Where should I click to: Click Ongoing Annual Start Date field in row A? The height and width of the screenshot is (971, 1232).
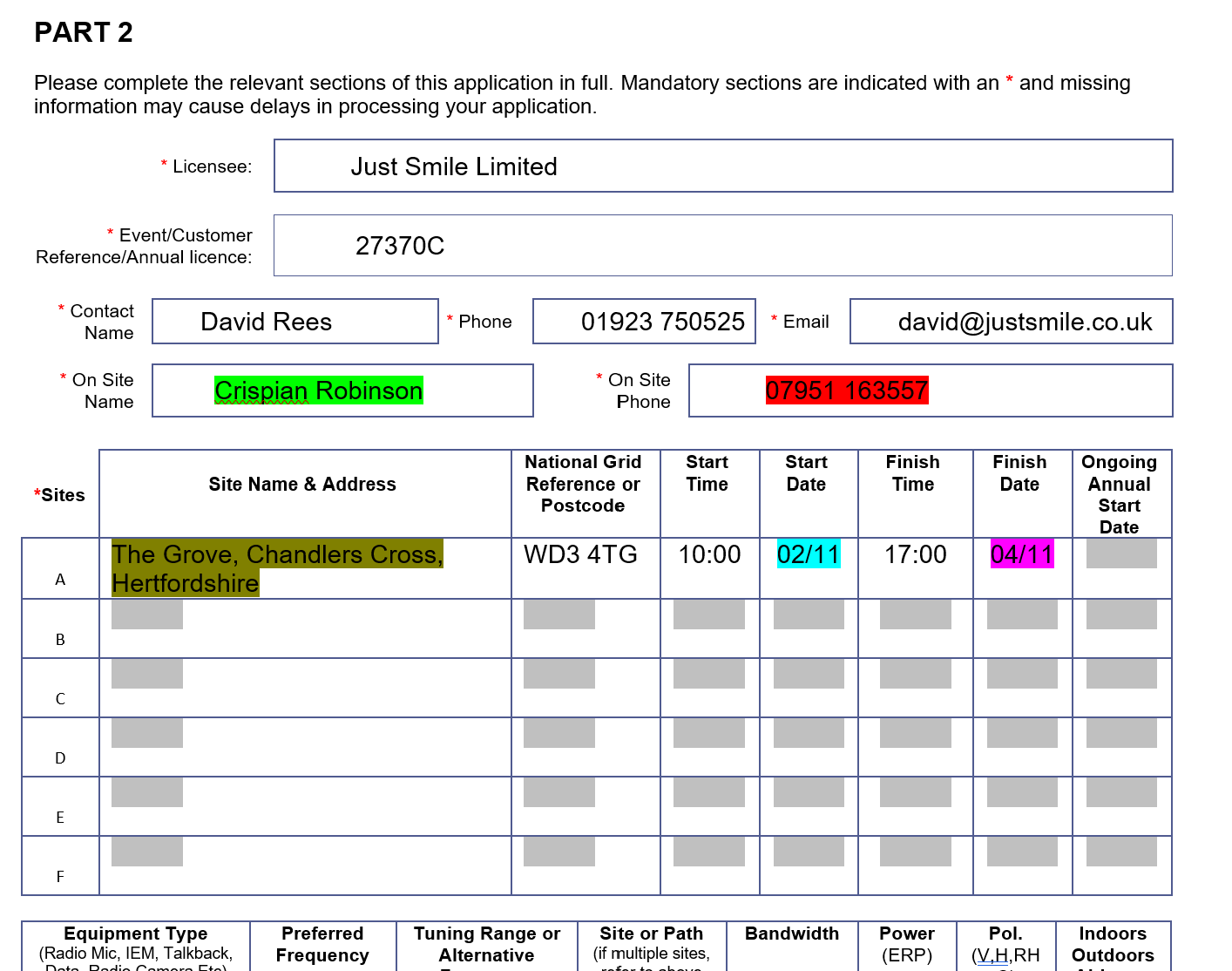coord(1121,553)
